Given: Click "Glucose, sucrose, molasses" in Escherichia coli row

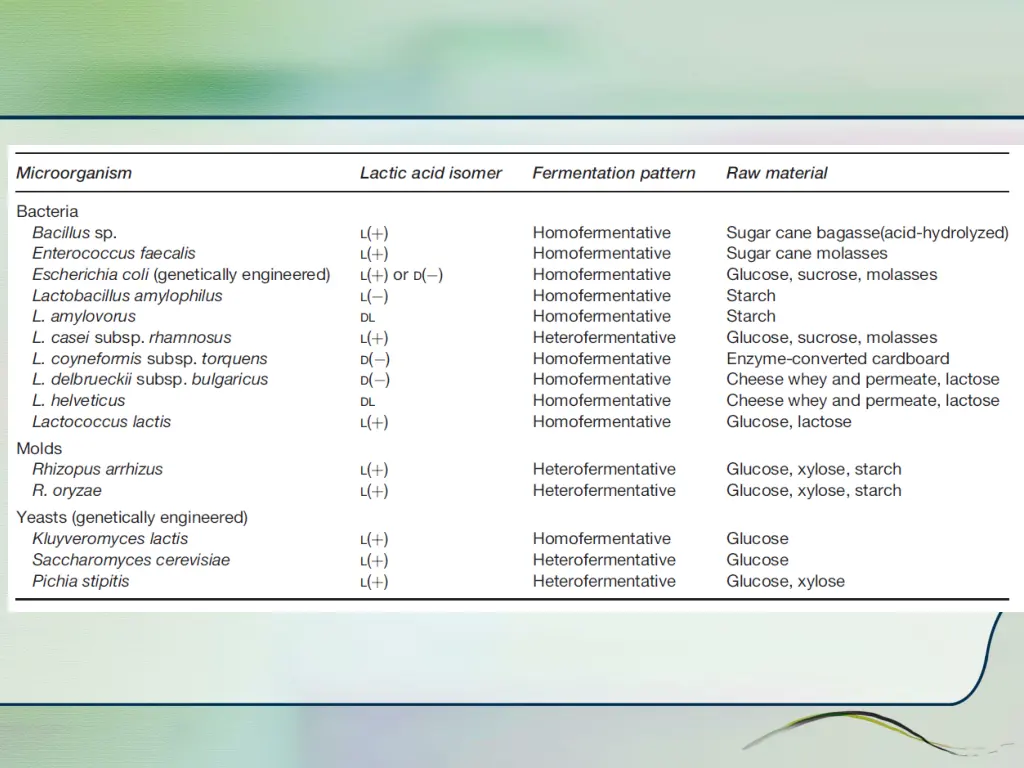Looking at the screenshot, I should tap(831, 275).
